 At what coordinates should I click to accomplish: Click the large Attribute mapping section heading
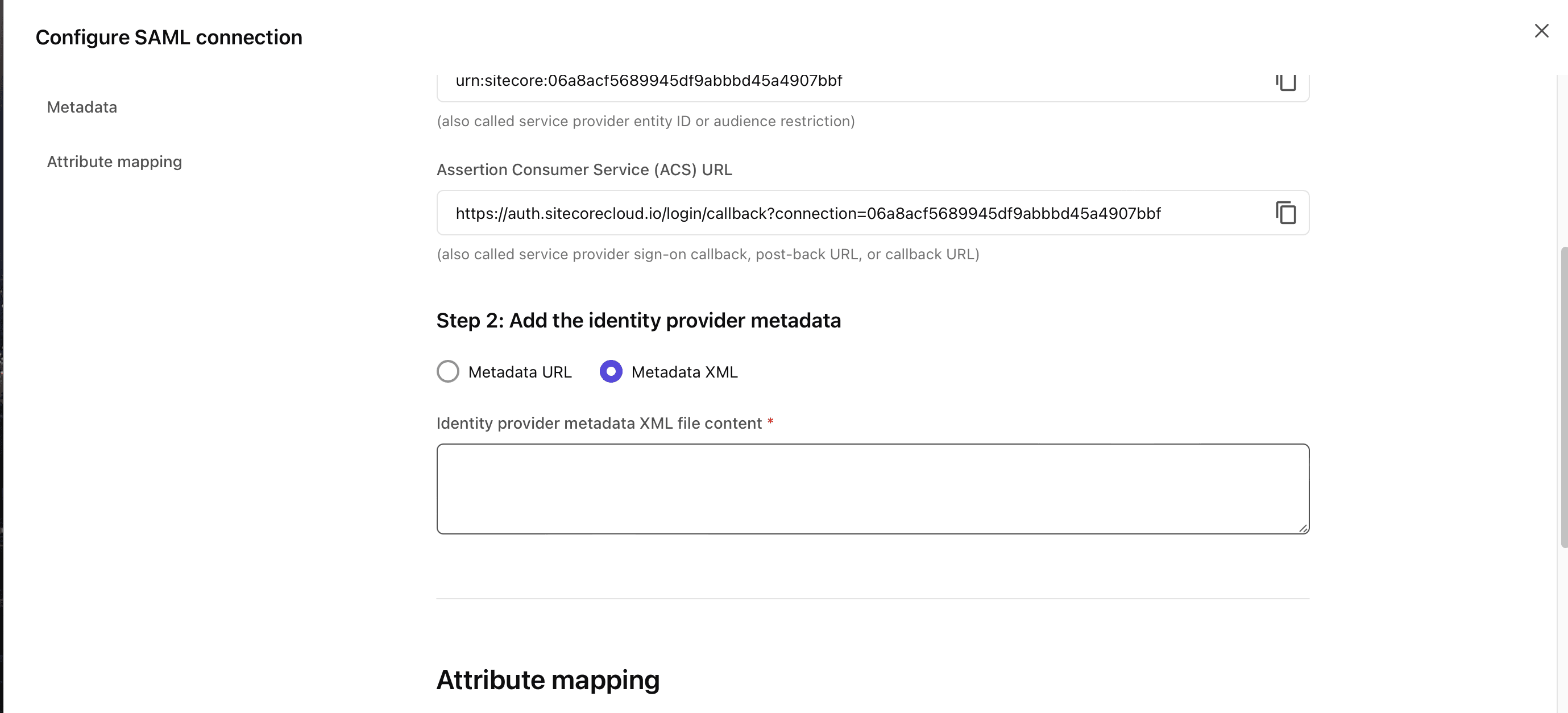click(x=548, y=679)
